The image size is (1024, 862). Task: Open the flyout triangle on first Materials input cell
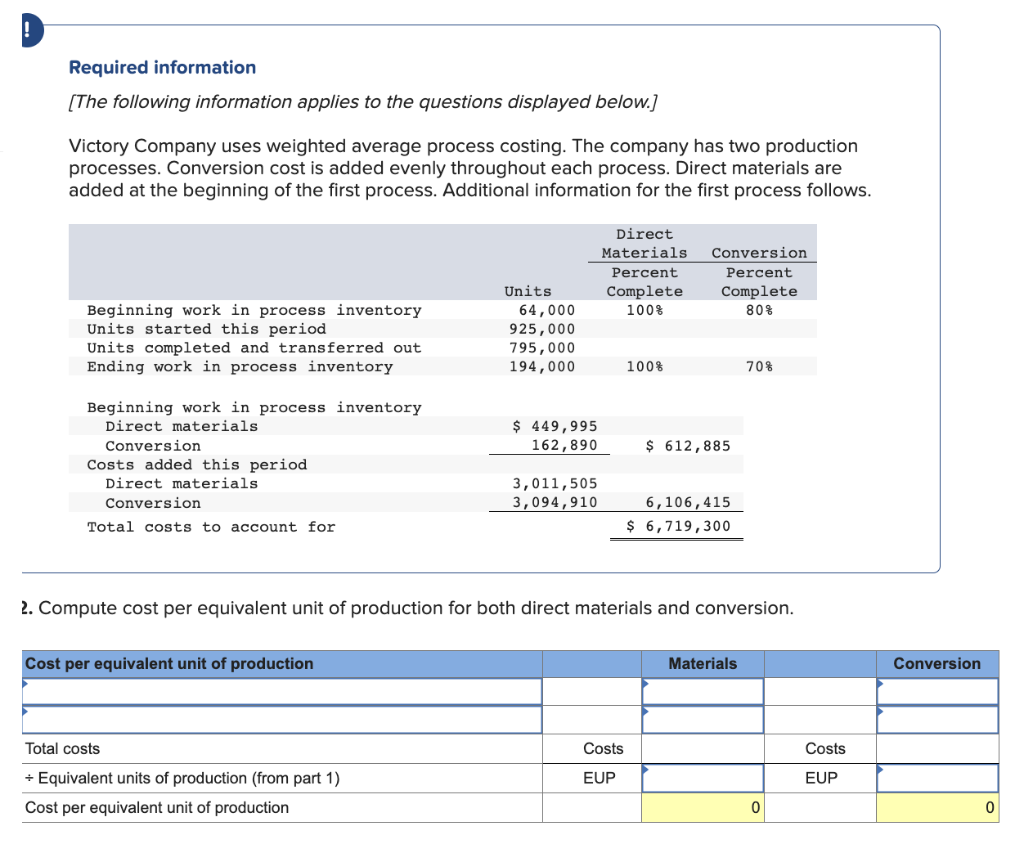(x=646, y=683)
